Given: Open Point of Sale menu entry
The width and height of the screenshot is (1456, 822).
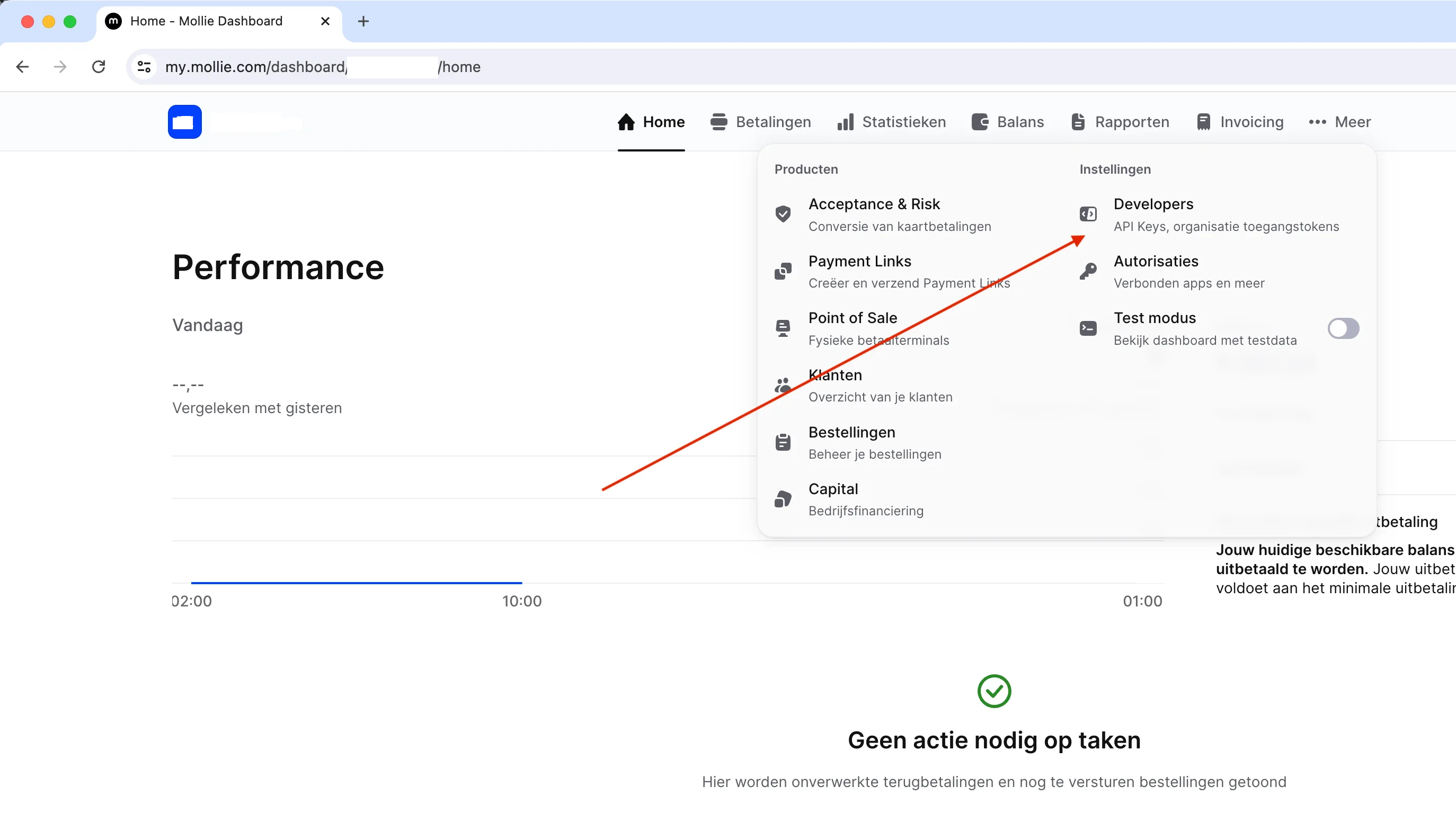Looking at the screenshot, I should 862,329.
